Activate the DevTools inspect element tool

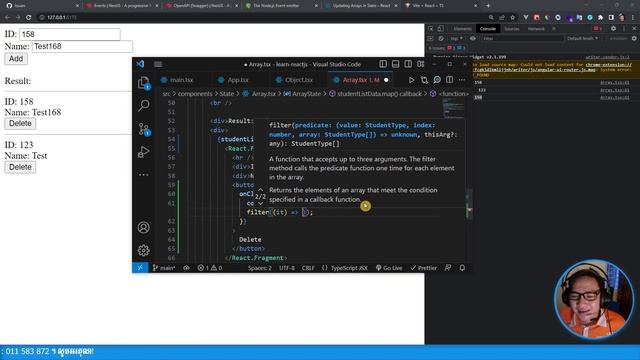coord(431,29)
